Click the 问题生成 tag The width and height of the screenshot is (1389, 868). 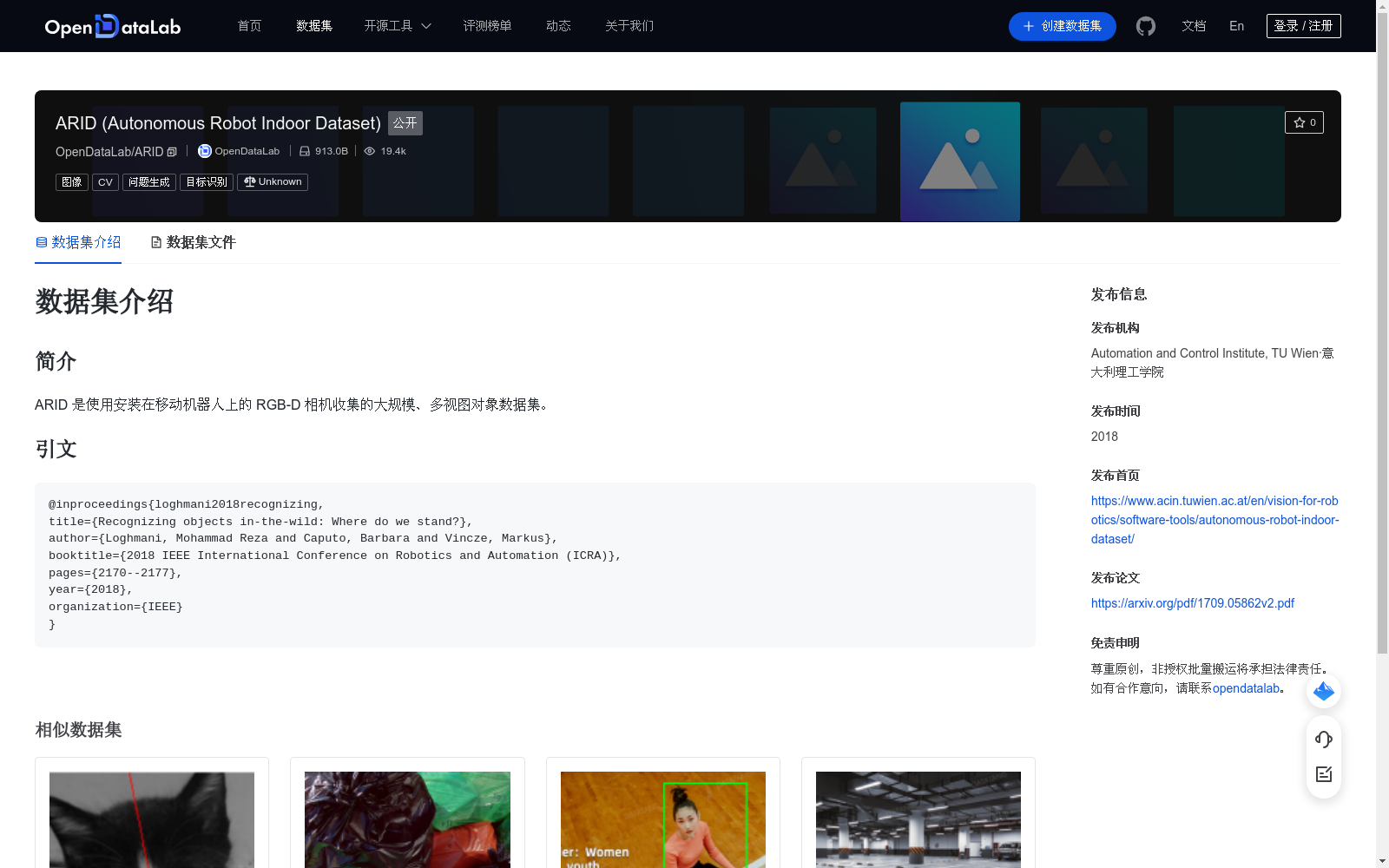pos(149,182)
